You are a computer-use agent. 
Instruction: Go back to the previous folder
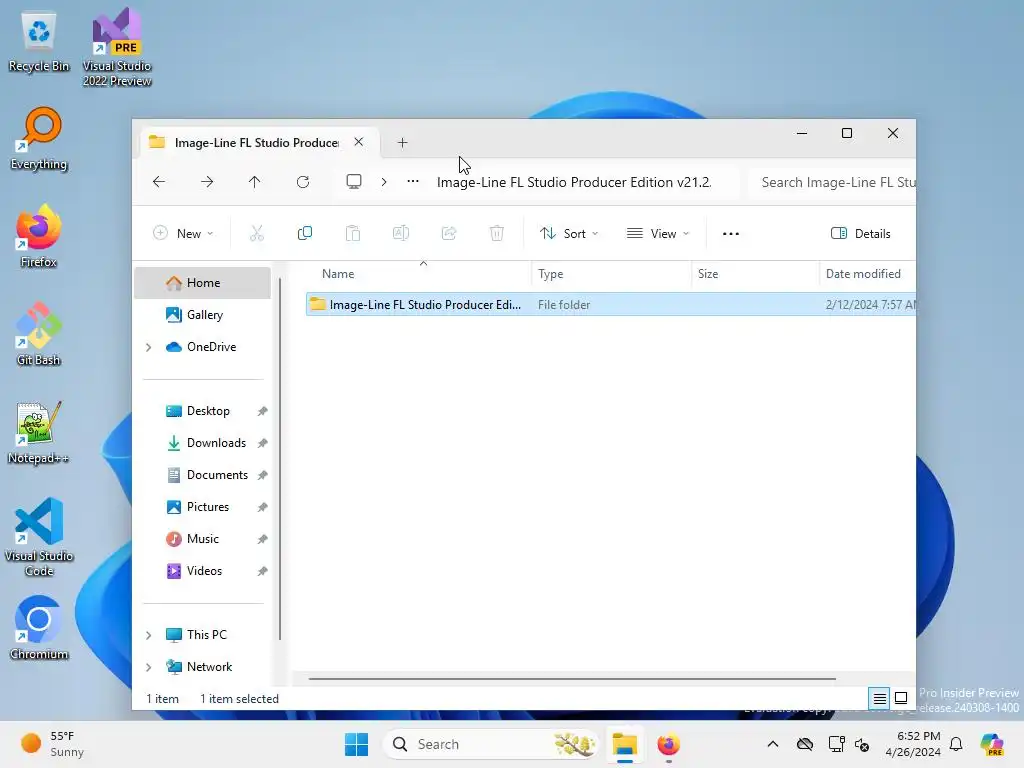[x=159, y=182]
